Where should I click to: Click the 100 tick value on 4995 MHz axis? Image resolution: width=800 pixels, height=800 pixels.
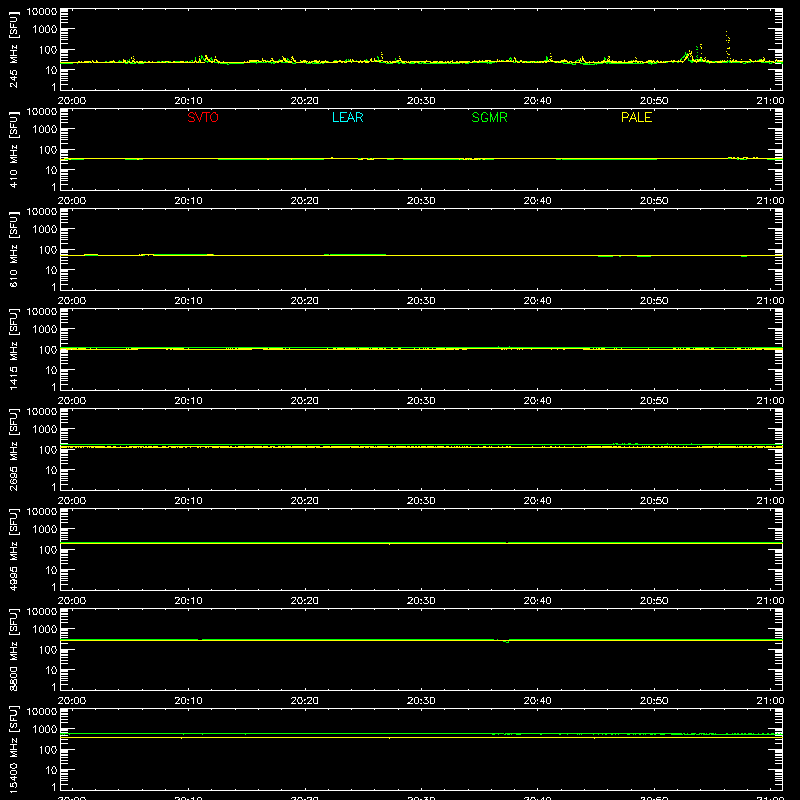click(x=48, y=550)
